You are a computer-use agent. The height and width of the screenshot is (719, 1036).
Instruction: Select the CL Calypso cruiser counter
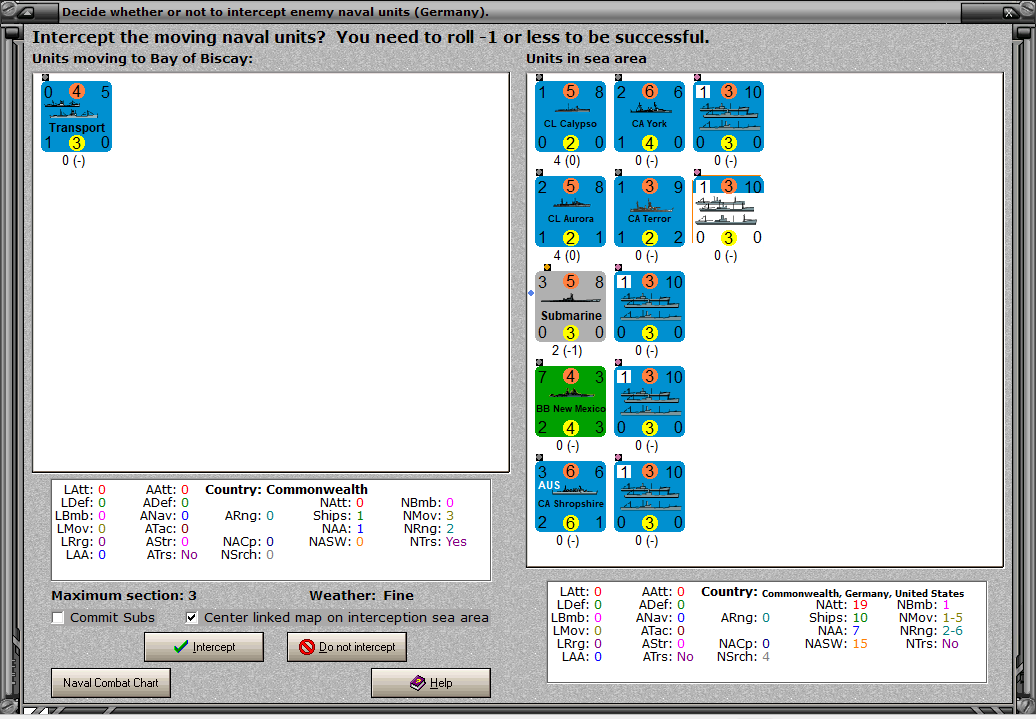coord(570,115)
